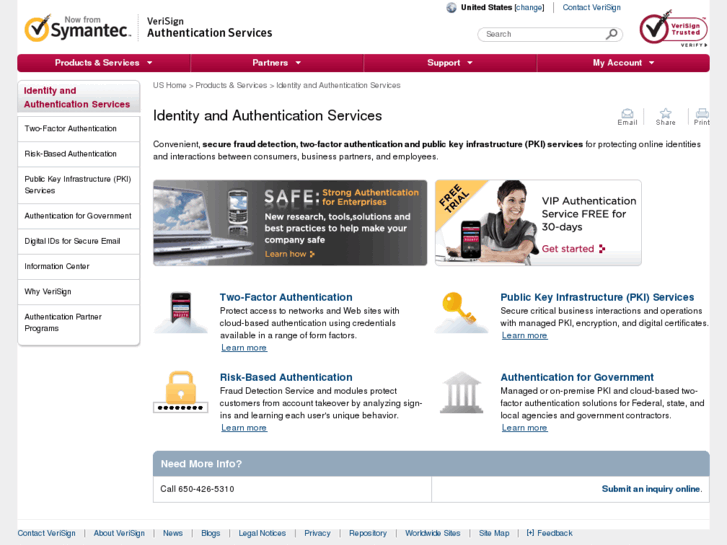727x545 pixels.
Task: Click the Submit an inquiry online link
Action: tap(651, 489)
